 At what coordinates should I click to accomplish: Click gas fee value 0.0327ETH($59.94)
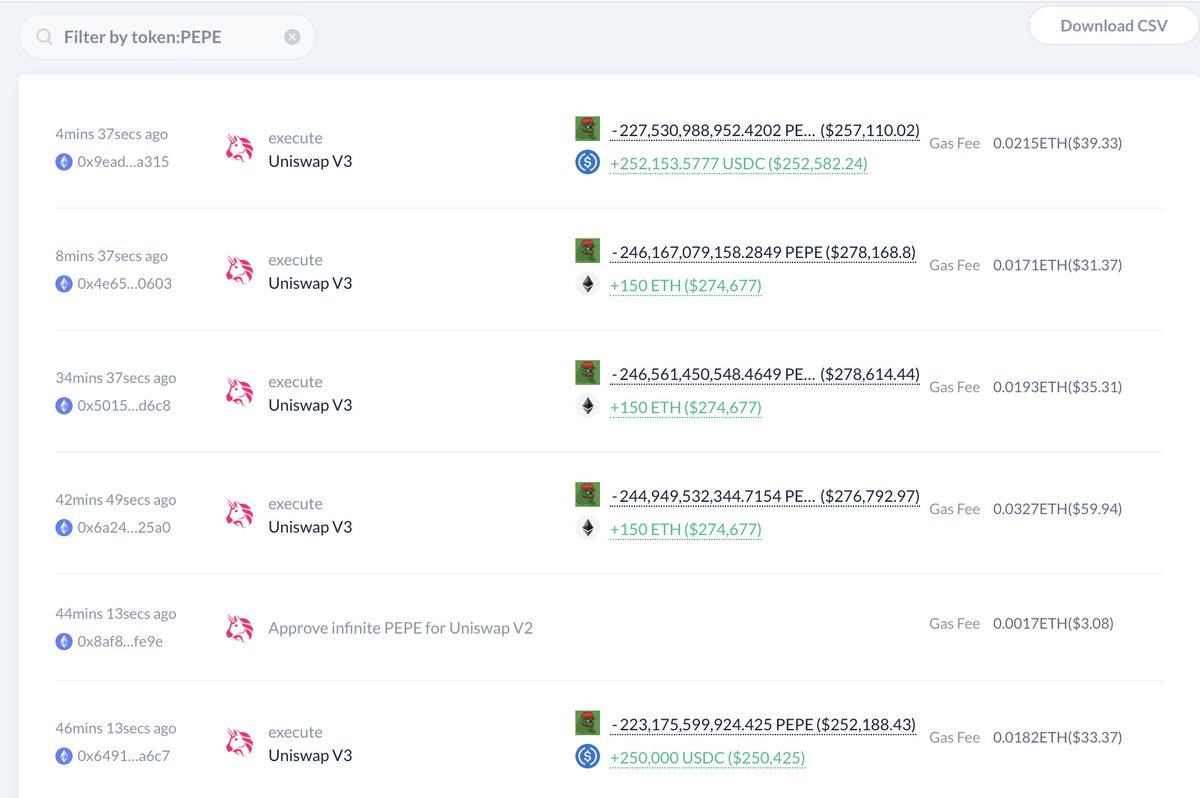(x=1057, y=509)
